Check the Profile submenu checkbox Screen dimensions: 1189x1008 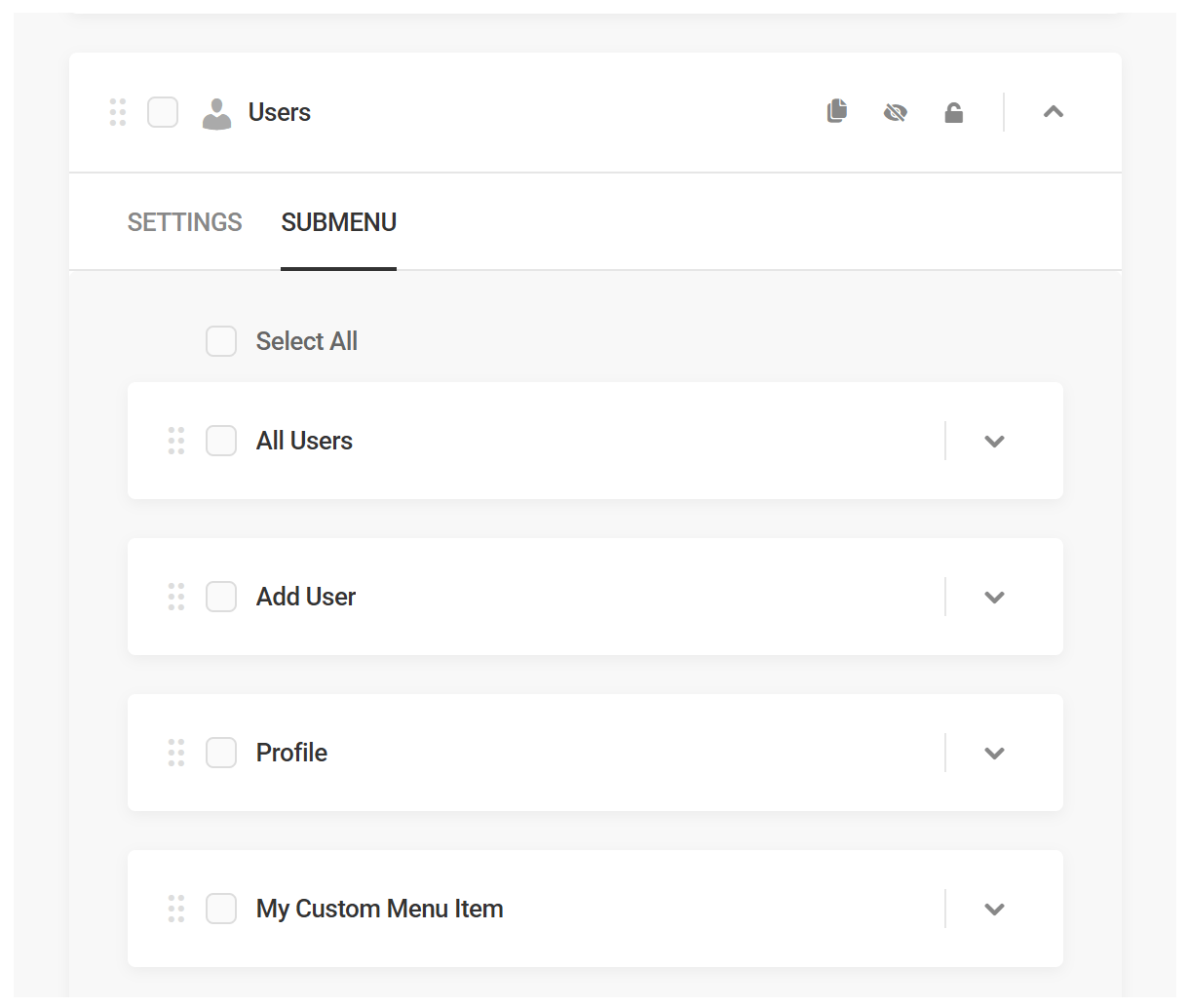coord(221,753)
